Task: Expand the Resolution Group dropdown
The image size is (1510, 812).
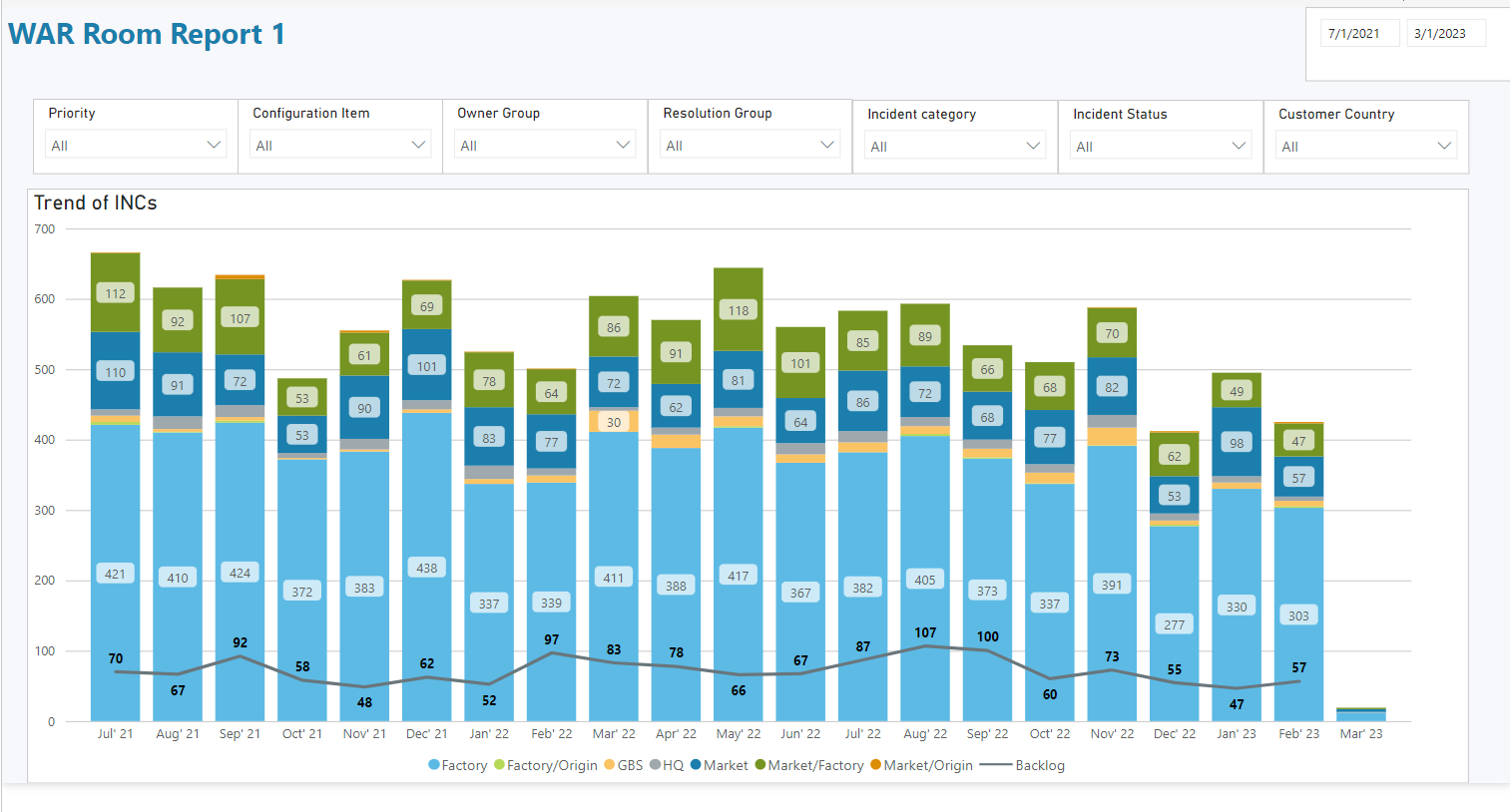Action: [x=751, y=145]
